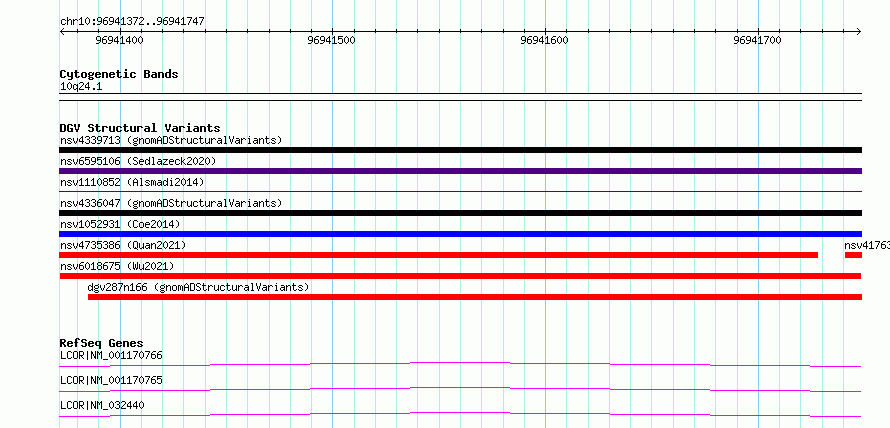Click the blue bar of nsv1052931
Viewport: 890px width, 428px height.
coord(460,234)
